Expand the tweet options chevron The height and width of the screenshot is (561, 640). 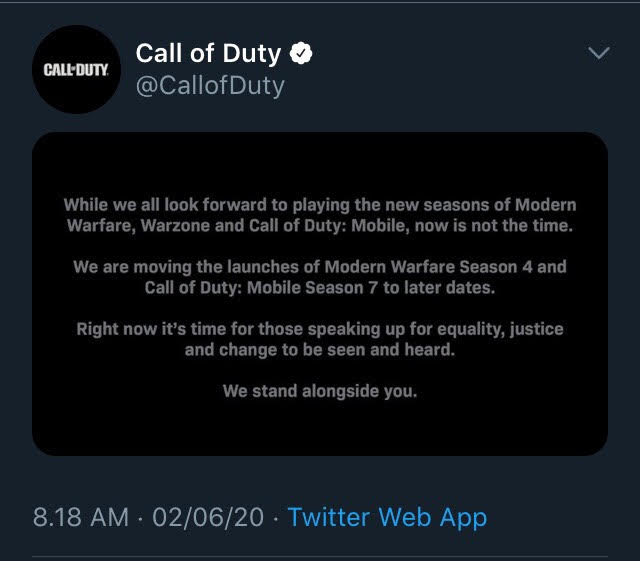tap(599, 53)
